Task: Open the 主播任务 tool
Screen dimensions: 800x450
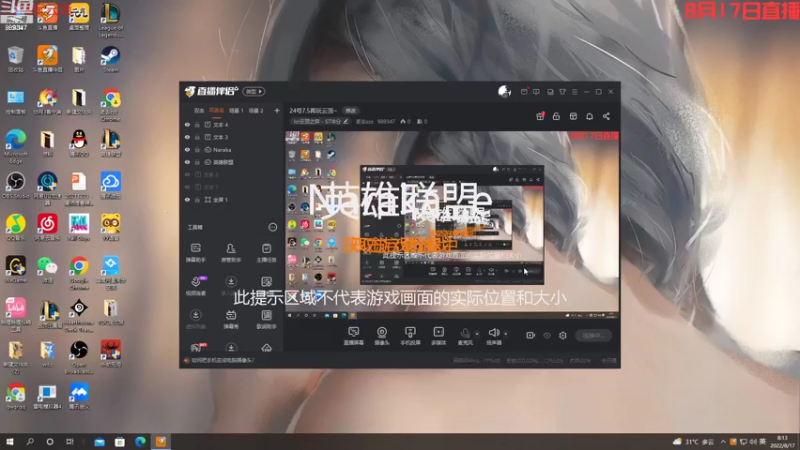Action: [x=266, y=253]
